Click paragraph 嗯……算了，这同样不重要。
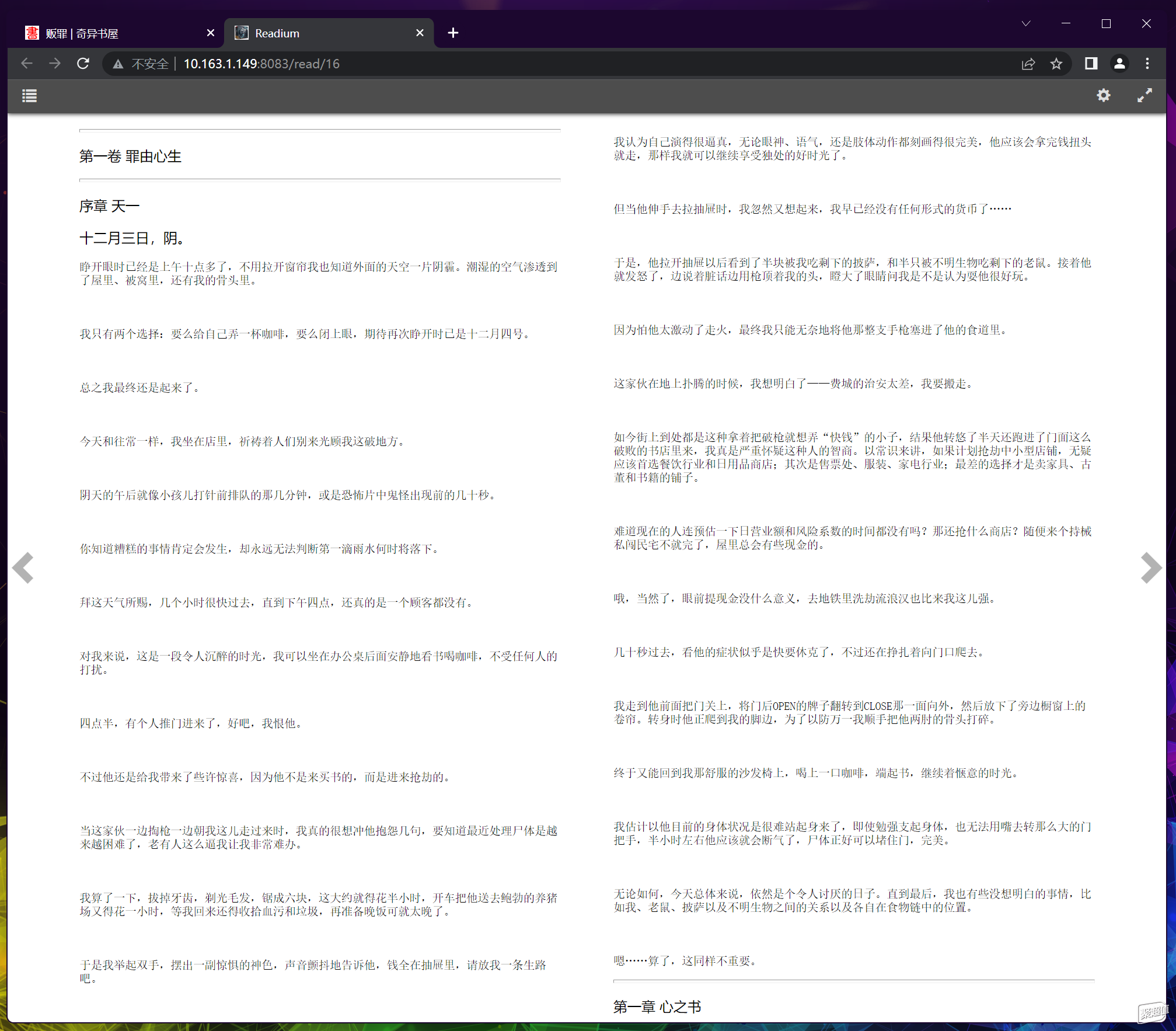Screen dimensions: 1176x1031 [x=686, y=961]
